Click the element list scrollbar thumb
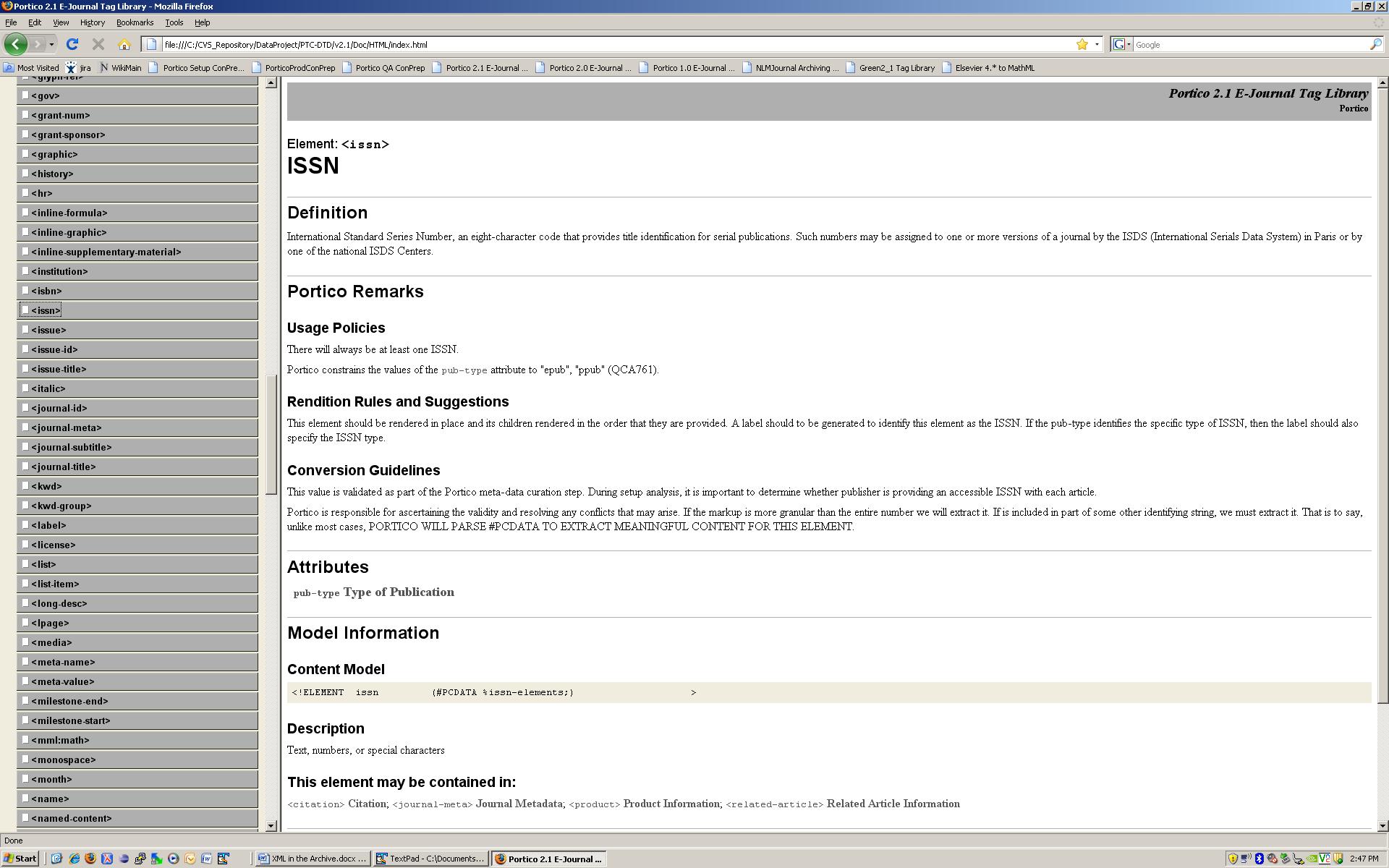This screenshot has height=868, width=1389. tap(271, 434)
